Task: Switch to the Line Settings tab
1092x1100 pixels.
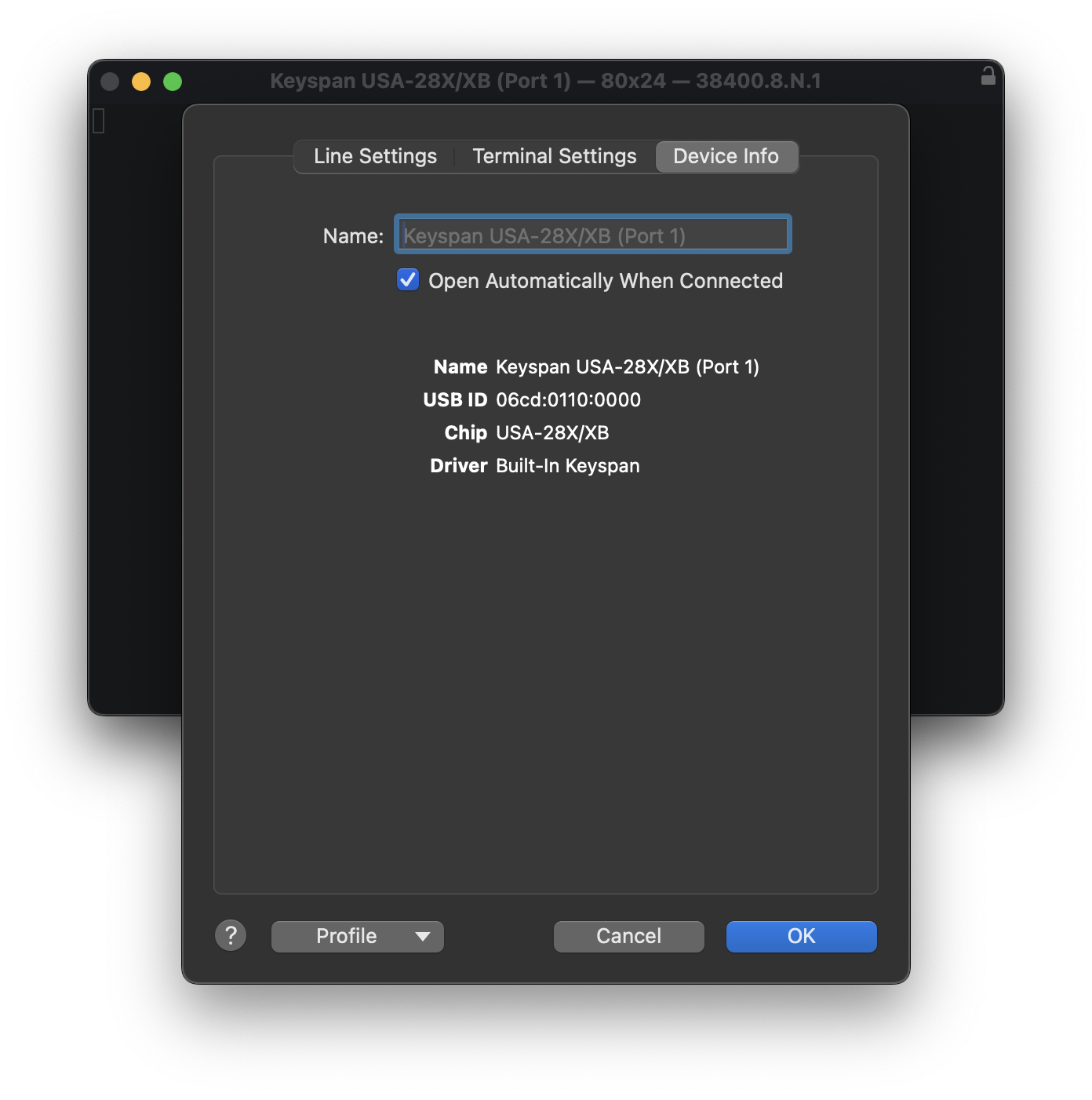Action: point(375,156)
